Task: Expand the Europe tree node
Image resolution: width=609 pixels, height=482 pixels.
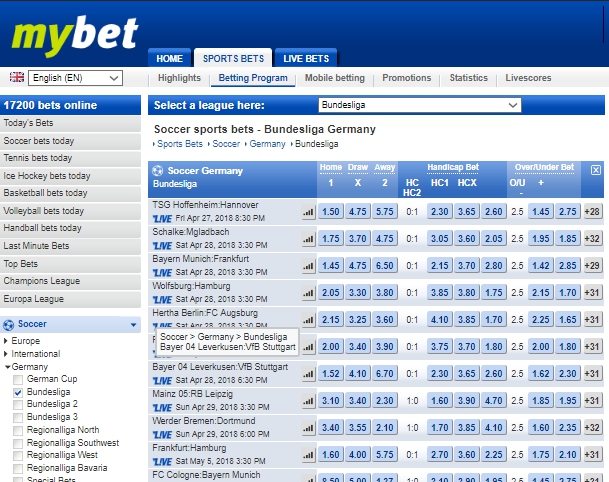Action: tap(5, 341)
